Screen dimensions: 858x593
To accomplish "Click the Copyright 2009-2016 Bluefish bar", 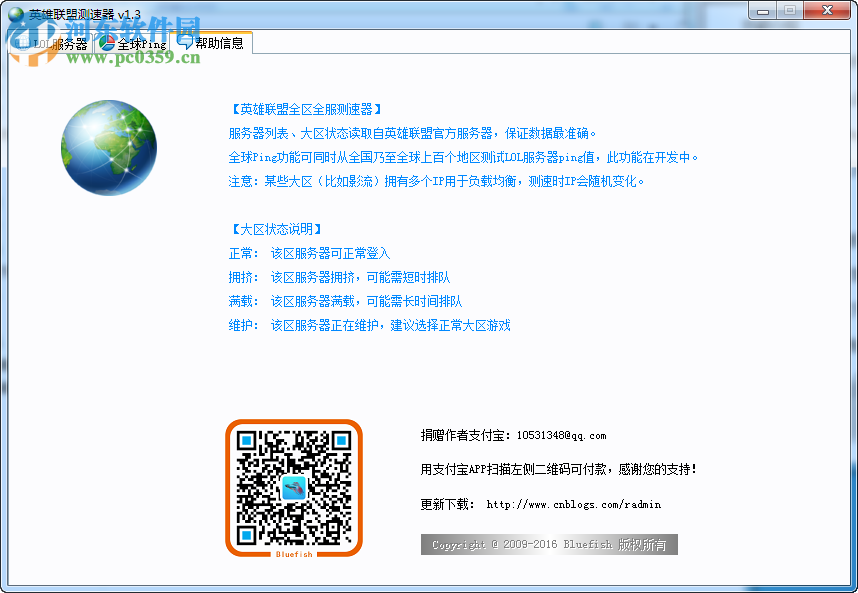I will [548, 544].
